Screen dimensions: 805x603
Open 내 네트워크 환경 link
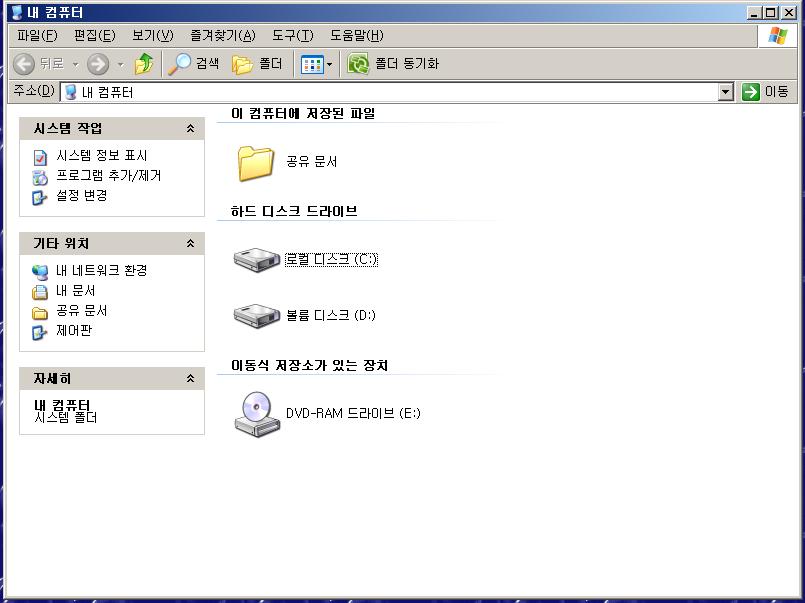coord(102,270)
